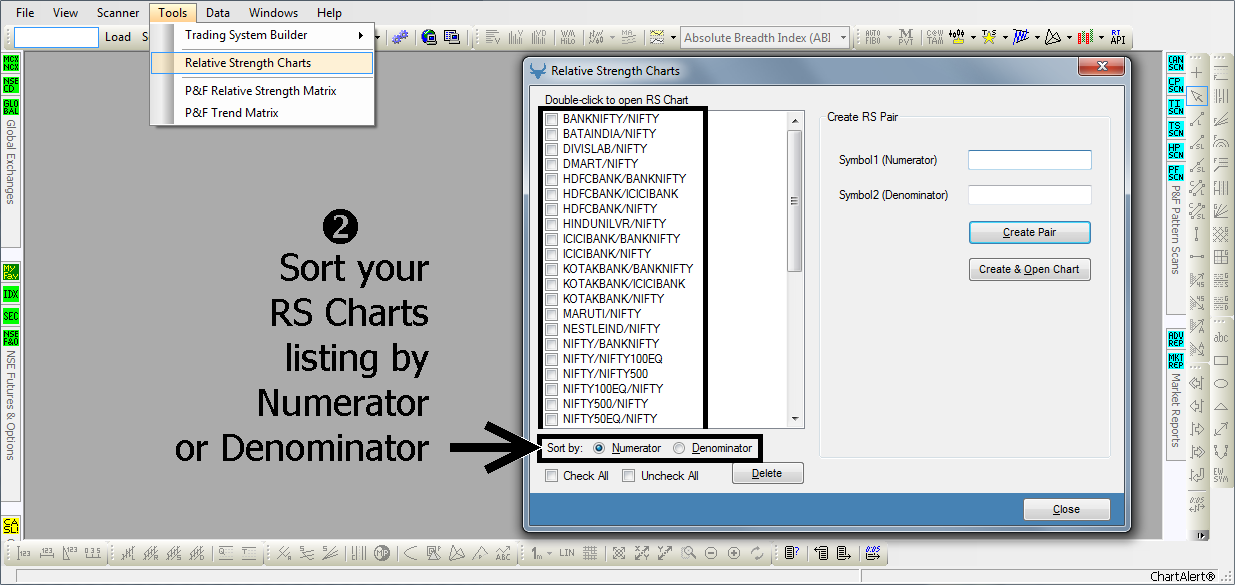Image resolution: width=1235 pixels, height=585 pixels.
Task: Click the scroll down arrow of RS list
Action: (x=796, y=419)
